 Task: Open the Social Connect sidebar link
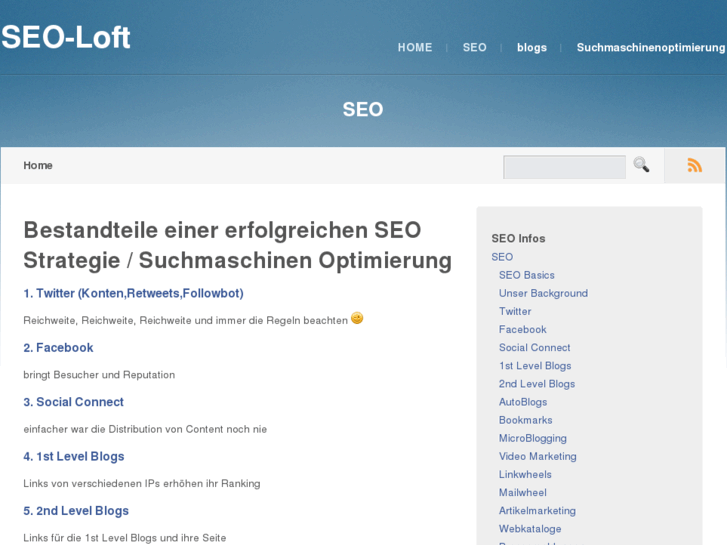pos(535,347)
